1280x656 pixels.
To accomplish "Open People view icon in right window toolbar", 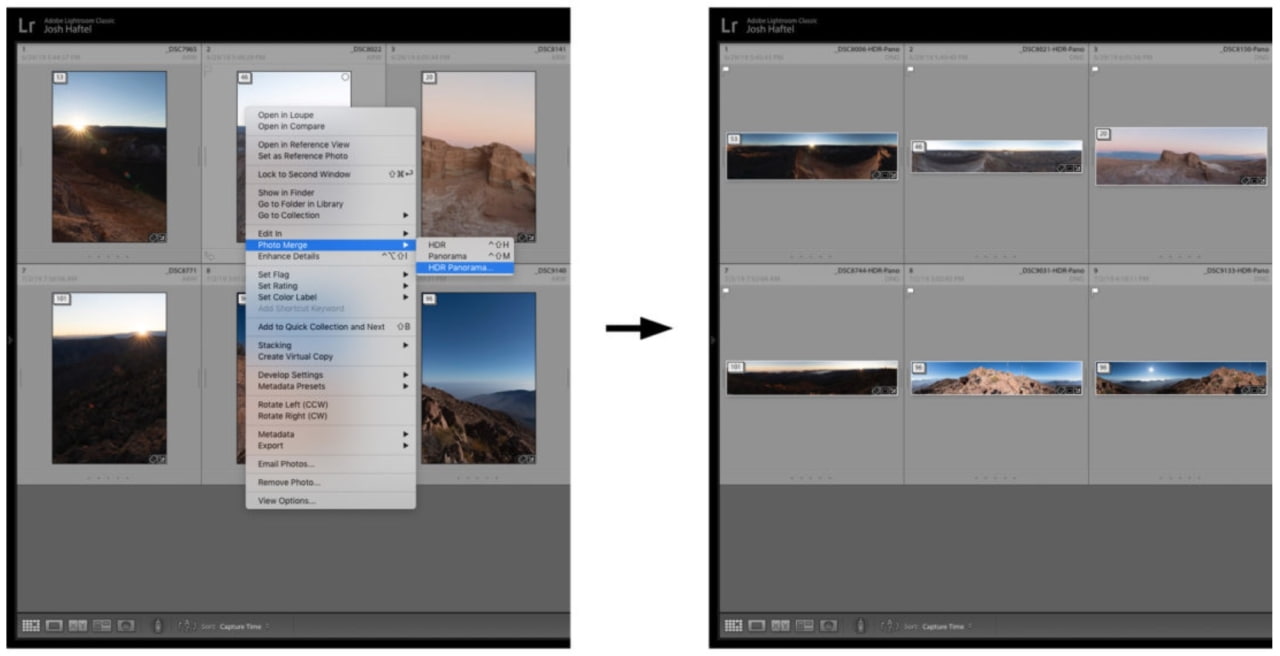I will (826, 626).
